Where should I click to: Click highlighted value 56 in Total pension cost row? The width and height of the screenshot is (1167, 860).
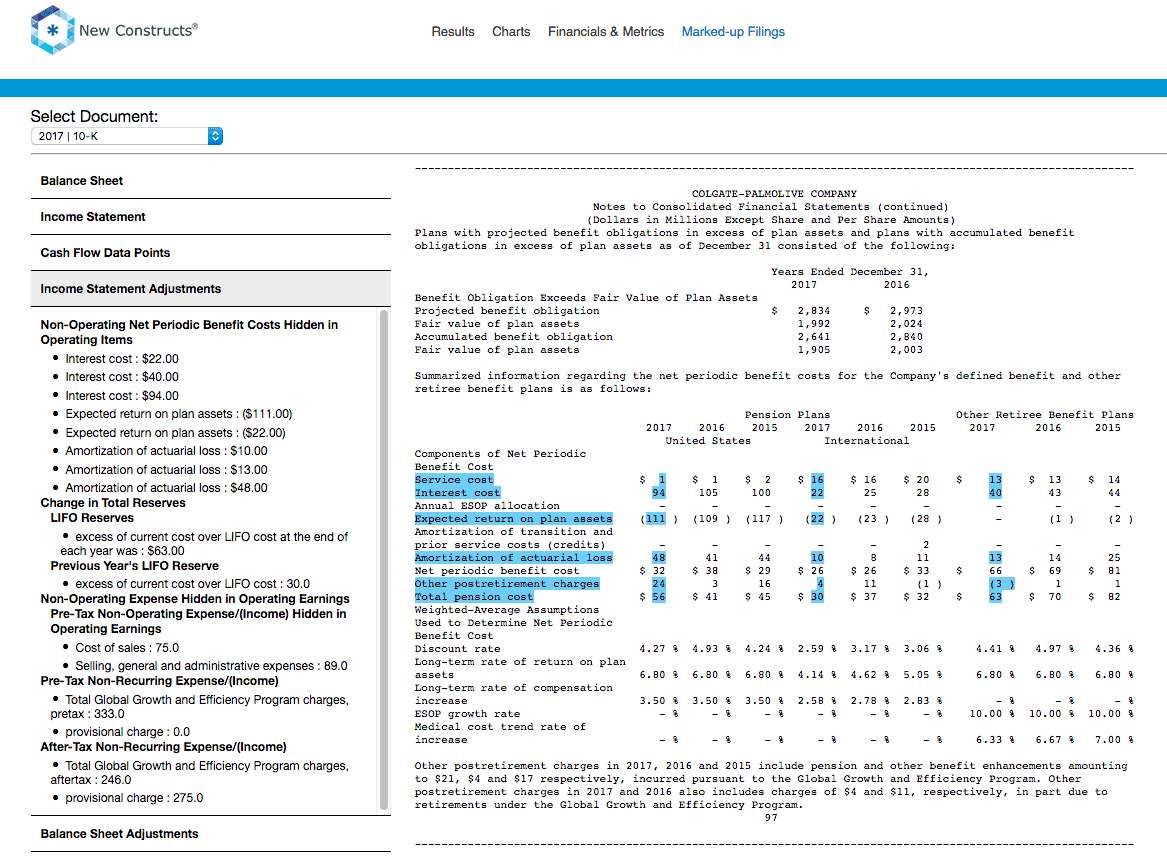point(659,597)
